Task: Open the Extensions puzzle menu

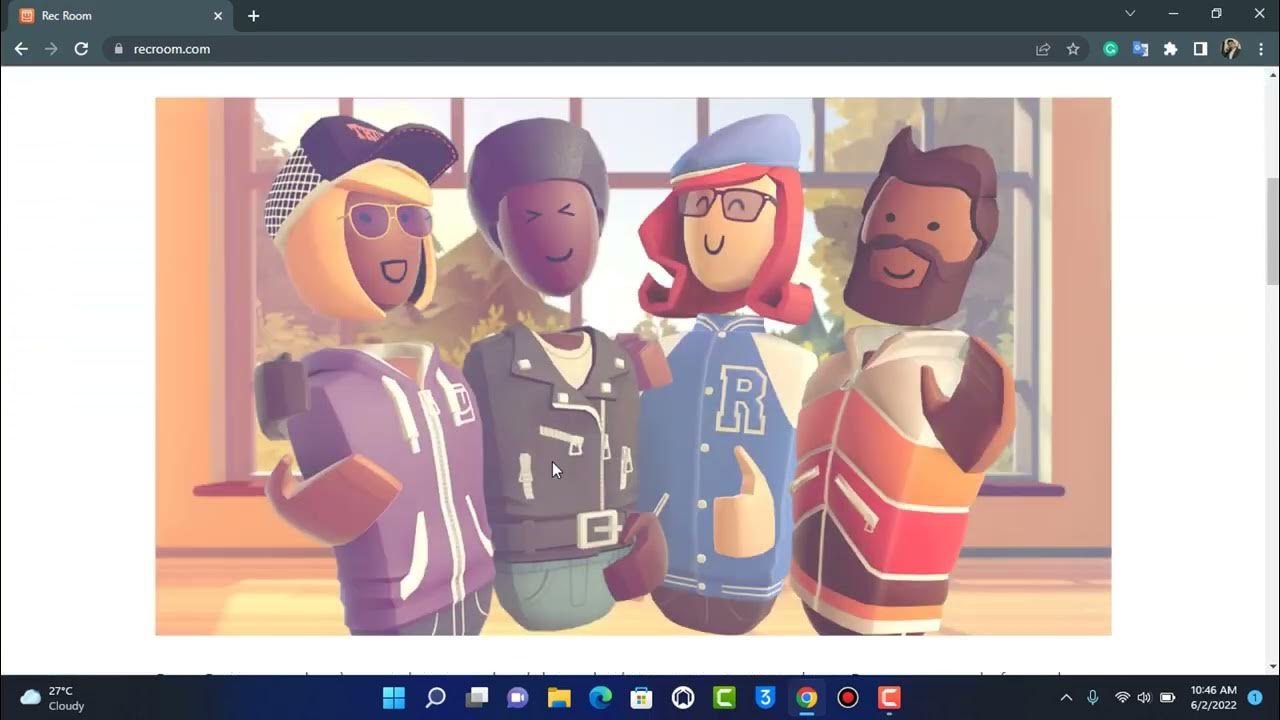Action: point(1170,49)
